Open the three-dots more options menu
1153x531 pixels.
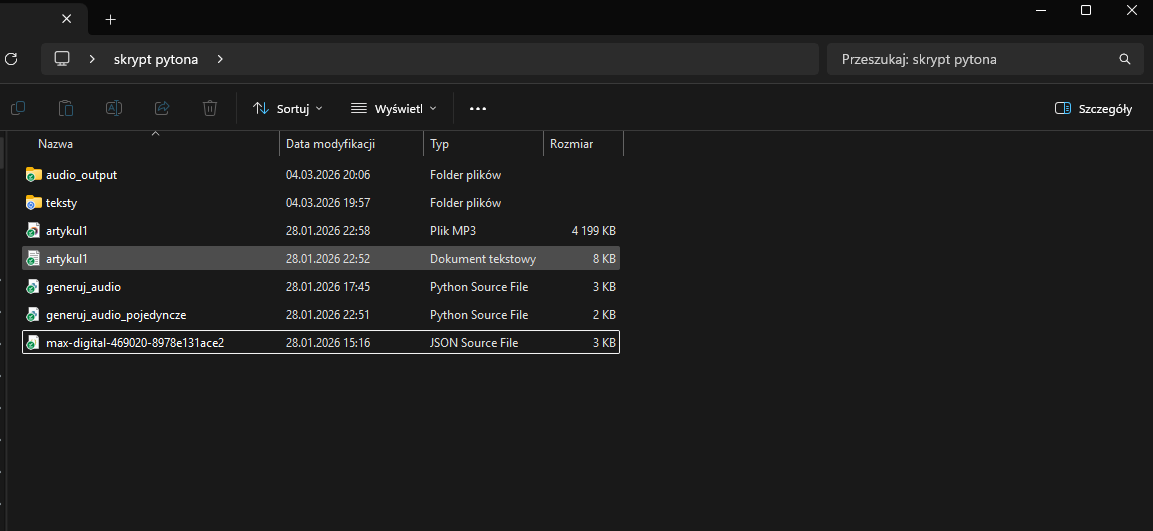click(478, 108)
